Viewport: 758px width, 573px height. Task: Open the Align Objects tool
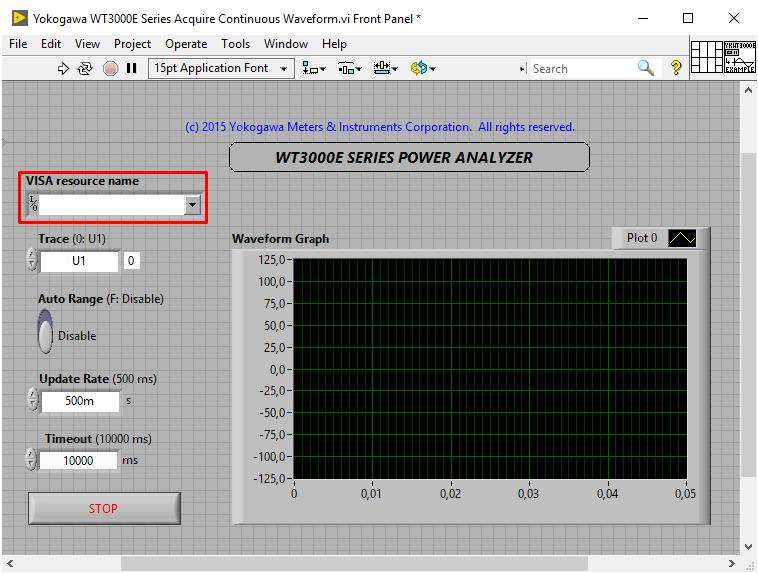point(314,69)
